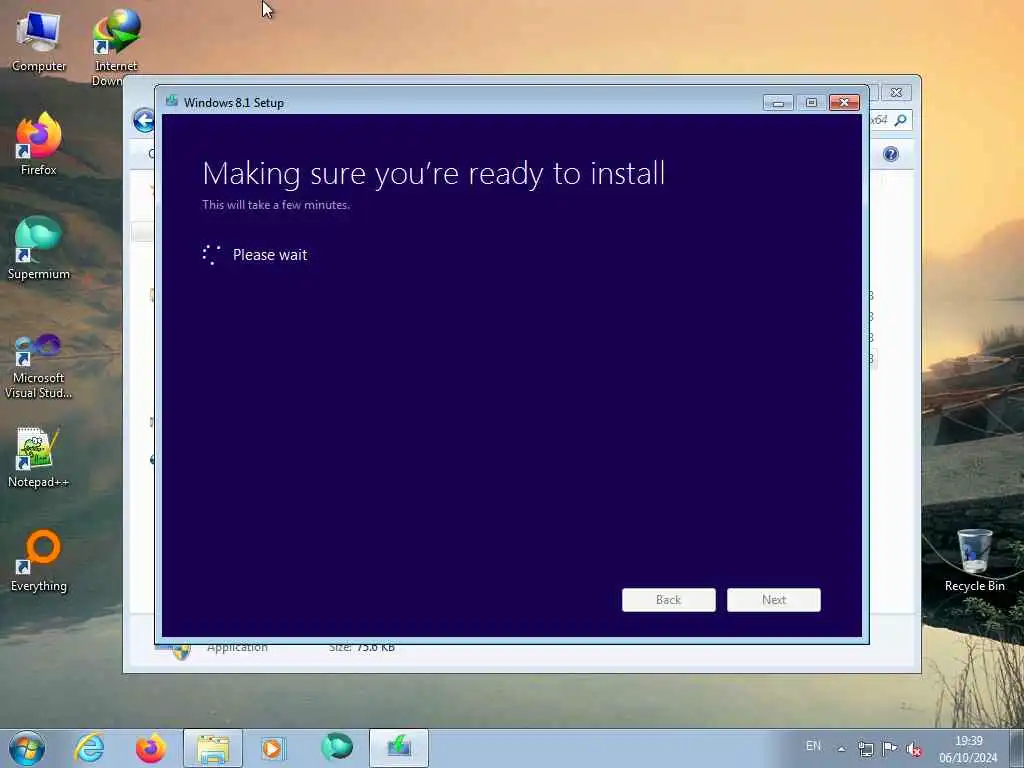The image size is (1024, 768).
Task: Open the network tray icon
Action: click(x=865, y=749)
